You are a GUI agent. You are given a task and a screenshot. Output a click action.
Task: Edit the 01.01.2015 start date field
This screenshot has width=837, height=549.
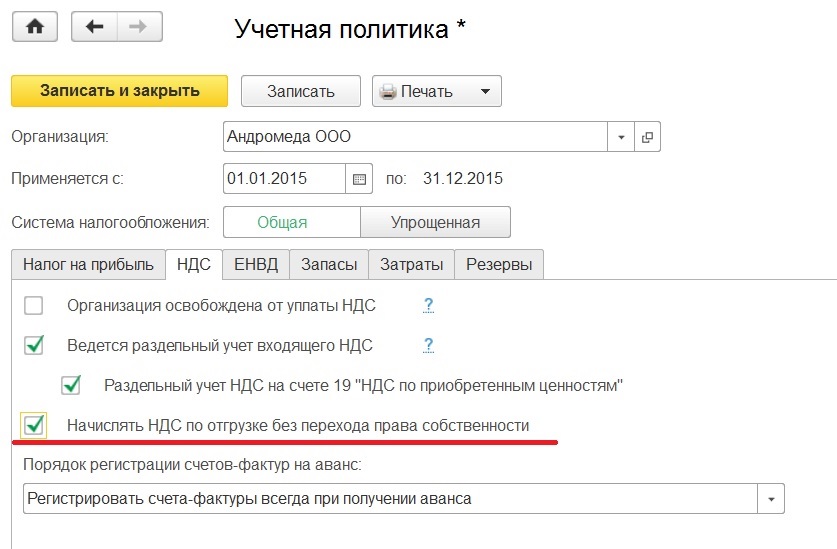pyautogui.click(x=285, y=179)
